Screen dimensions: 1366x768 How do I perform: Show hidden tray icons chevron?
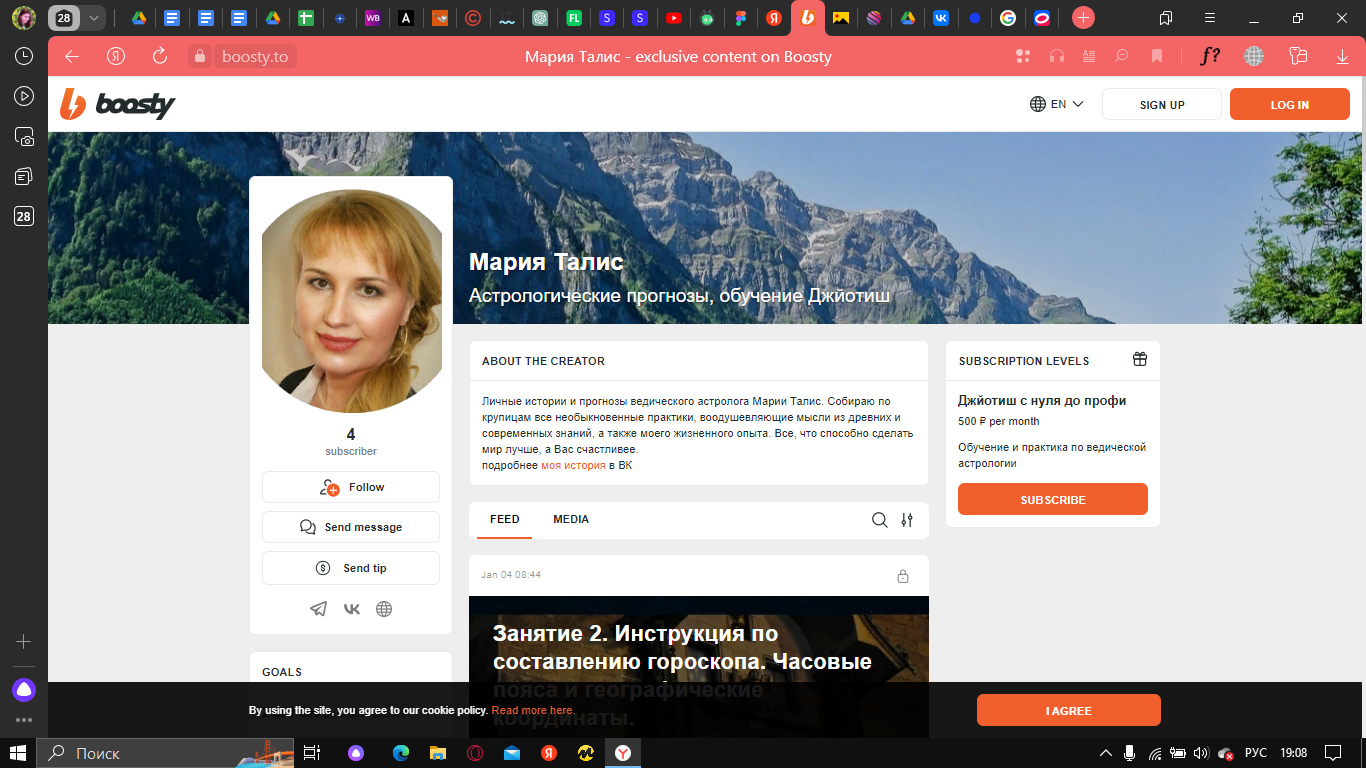point(1105,752)
